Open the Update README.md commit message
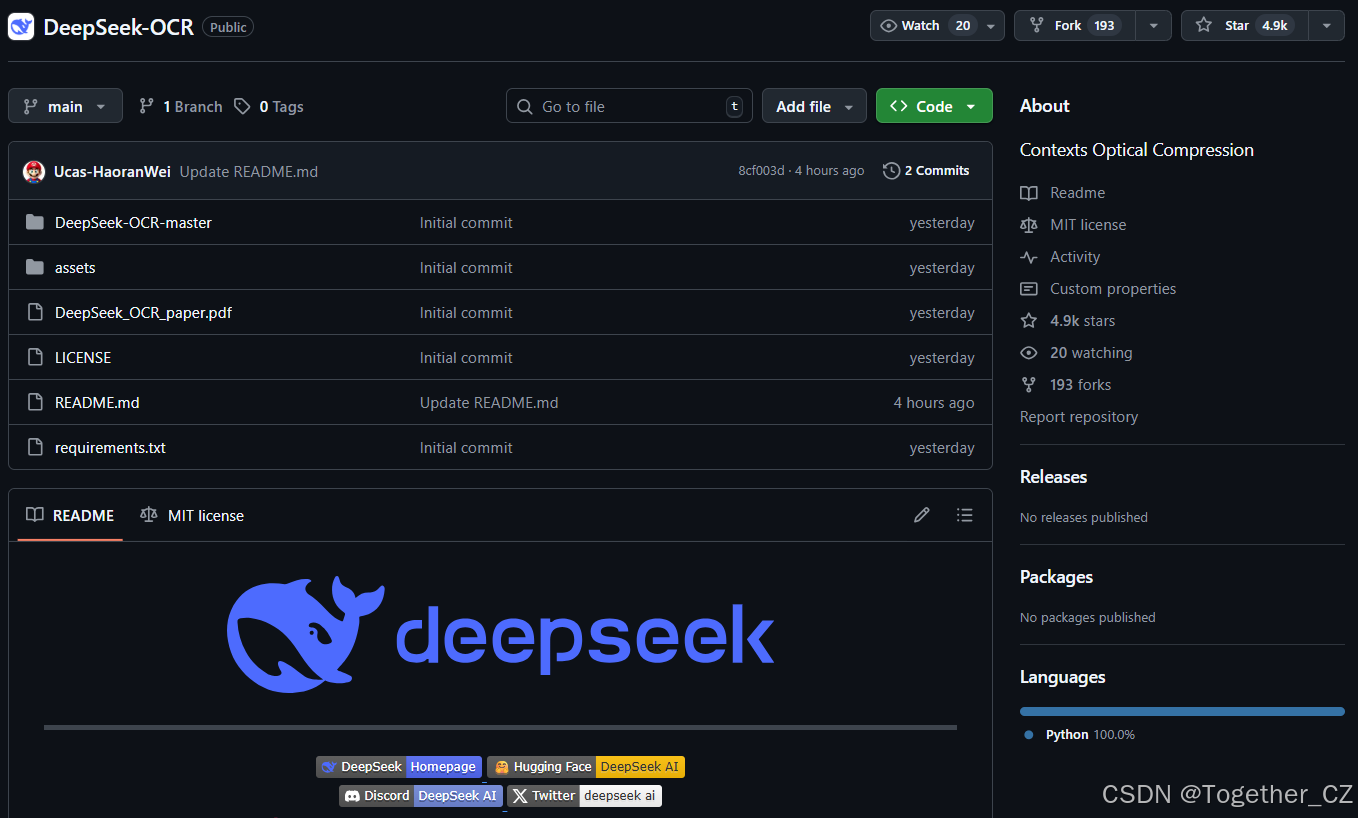 click(x=249, y=171)
